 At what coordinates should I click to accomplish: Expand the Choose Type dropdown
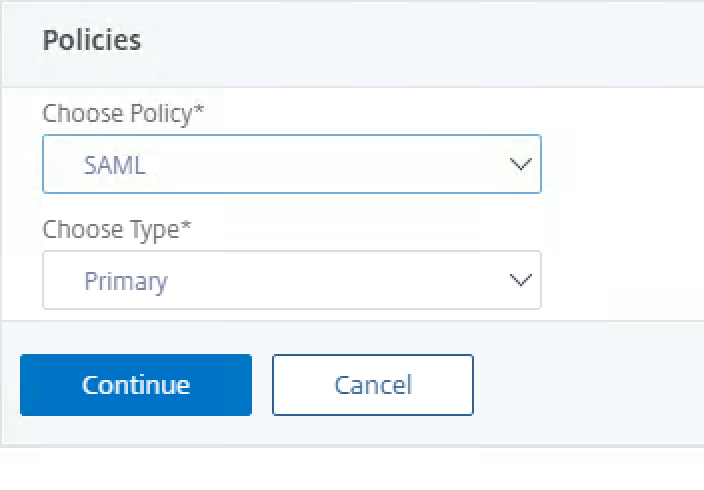coord(291,280)
